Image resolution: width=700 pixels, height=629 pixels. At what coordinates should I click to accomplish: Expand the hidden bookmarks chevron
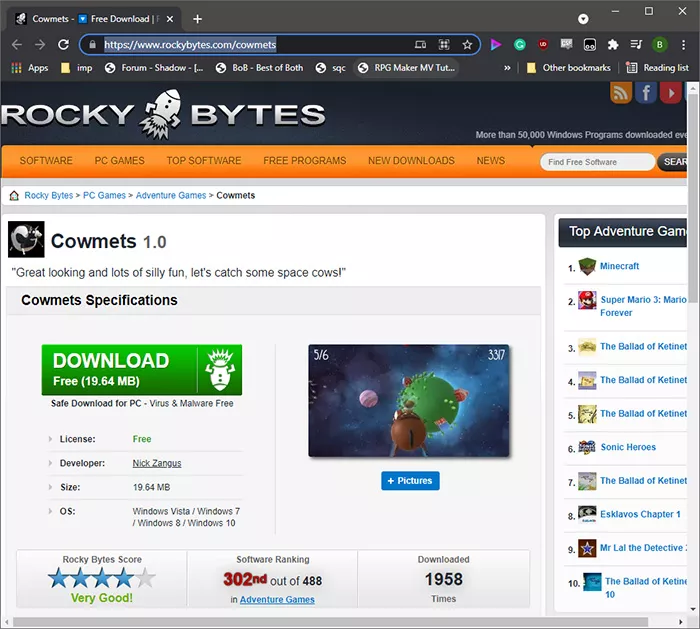point(507,68)
